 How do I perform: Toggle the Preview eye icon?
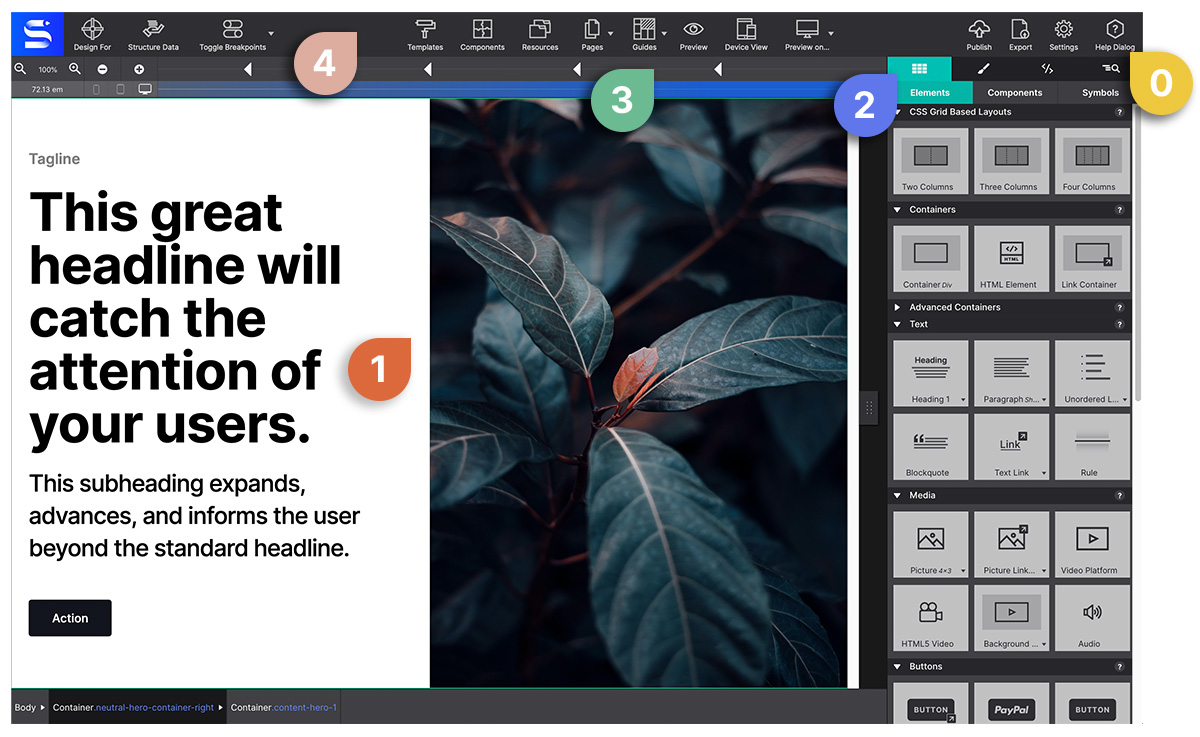click(x=693, y=29)
